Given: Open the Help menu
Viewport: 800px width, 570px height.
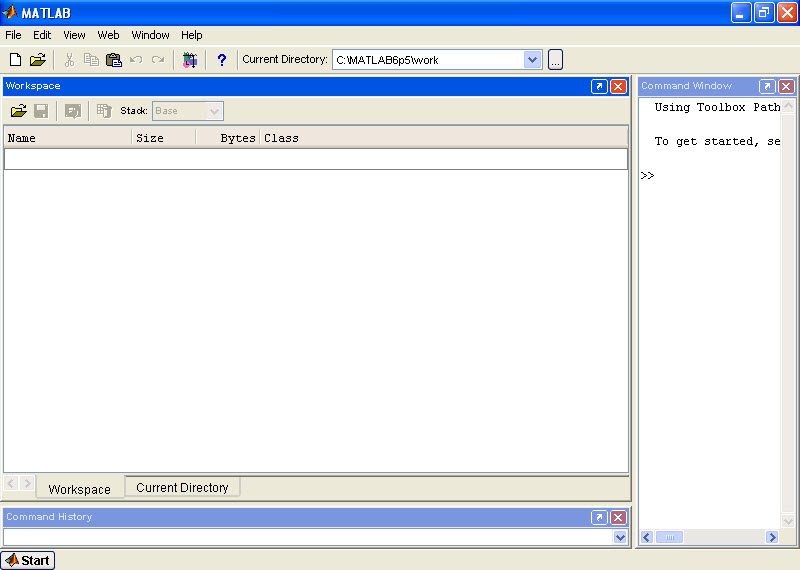Looking at the screenshot, I should [191, 35].
